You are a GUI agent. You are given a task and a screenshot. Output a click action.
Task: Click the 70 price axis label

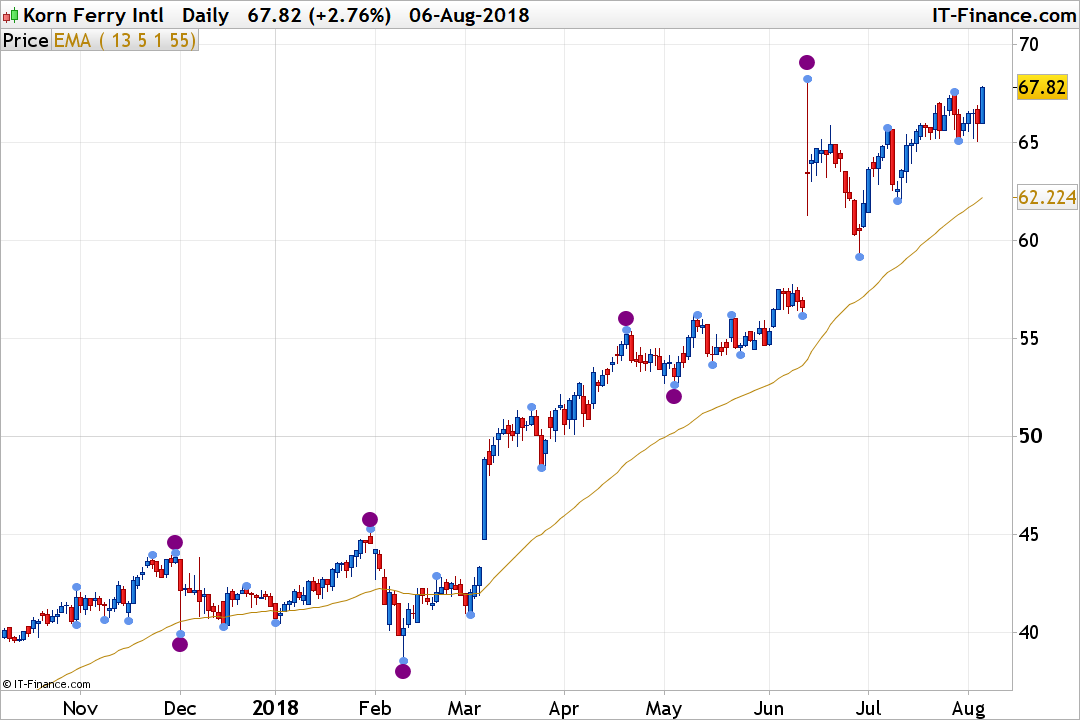pyautogui.click(x=1028, y=45)
